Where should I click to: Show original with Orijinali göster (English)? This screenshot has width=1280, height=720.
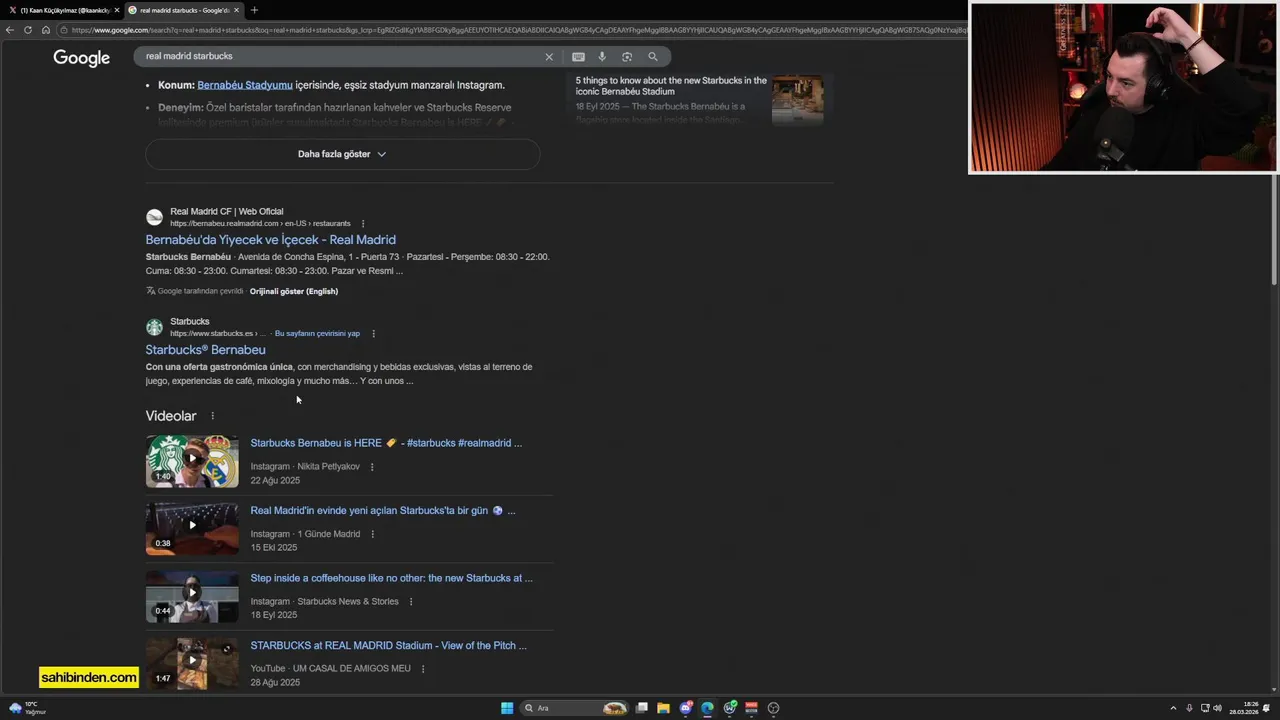[294, 291]
